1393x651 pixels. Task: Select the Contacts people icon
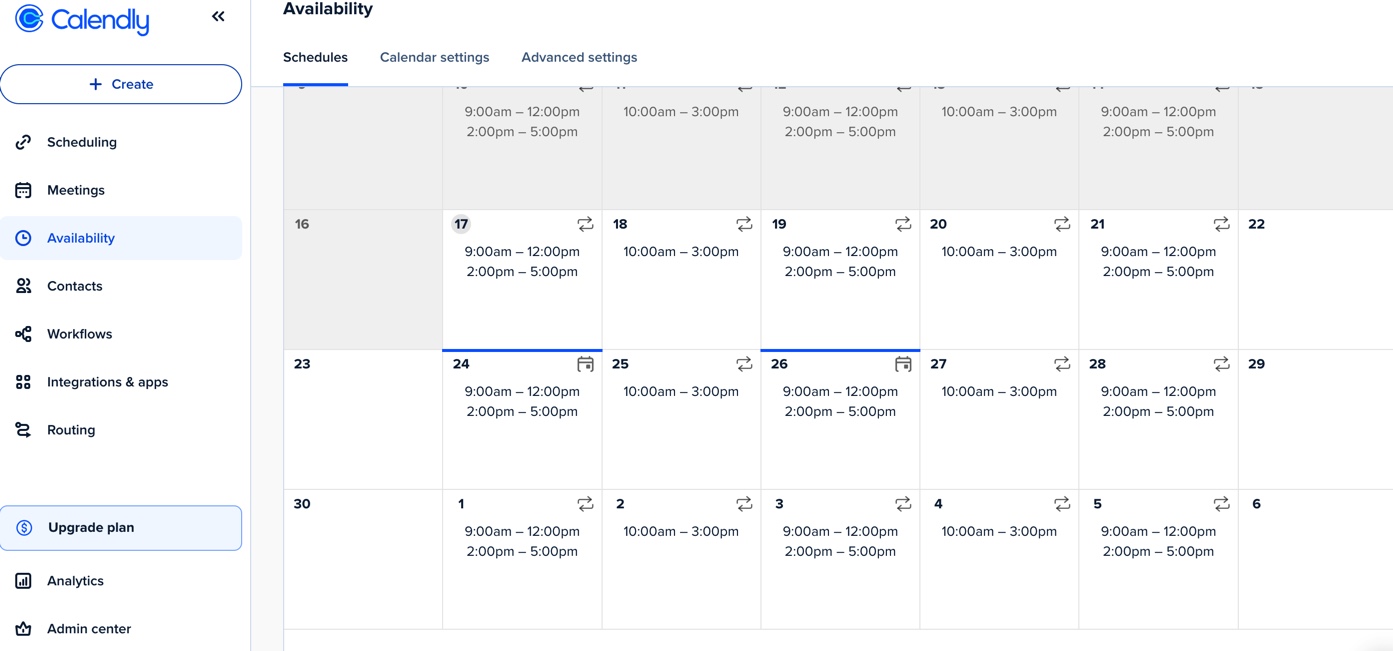[23, 286]
